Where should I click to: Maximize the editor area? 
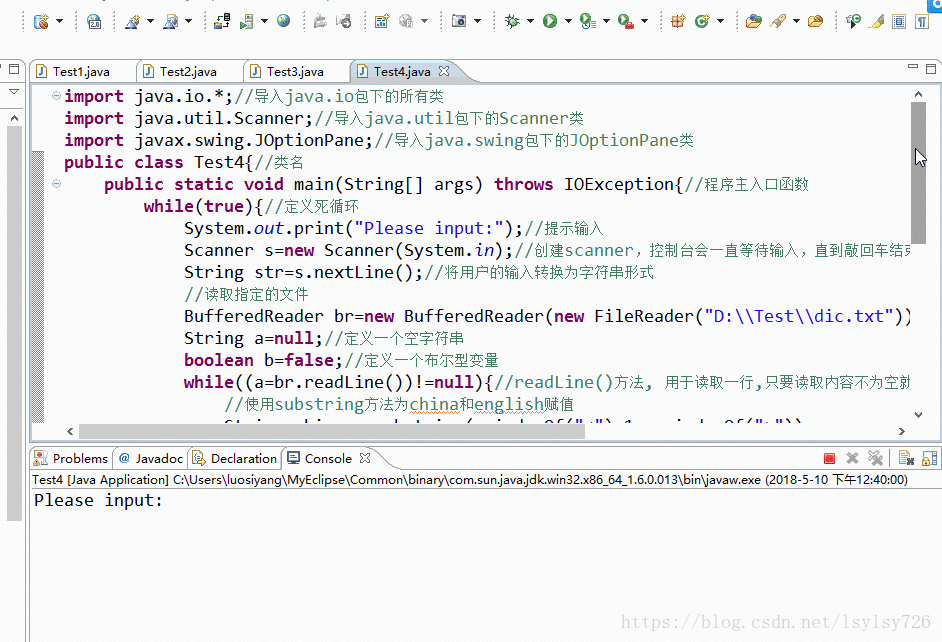click(931, 68)
